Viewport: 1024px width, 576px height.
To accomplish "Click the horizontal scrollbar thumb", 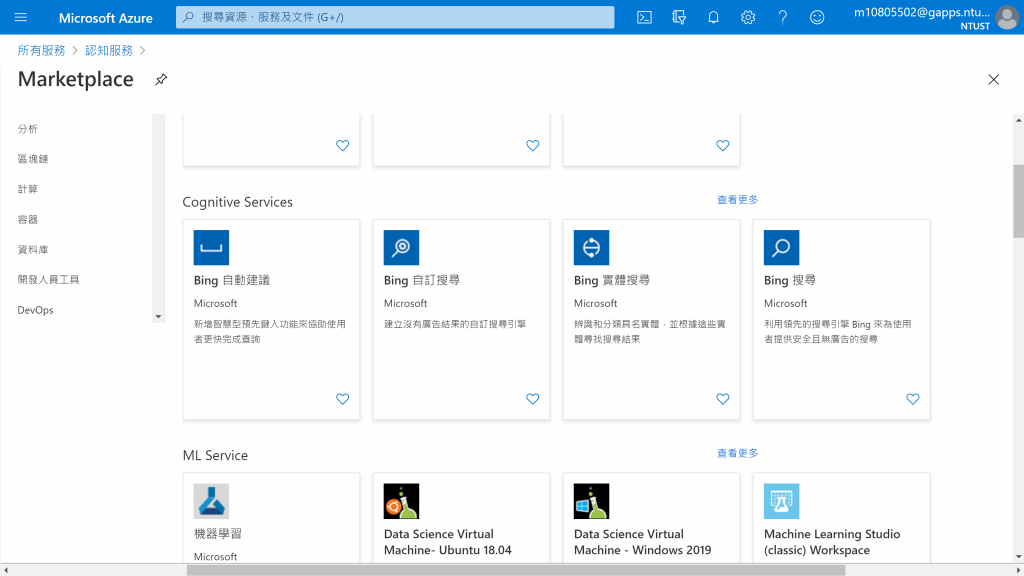I will 516,570.
